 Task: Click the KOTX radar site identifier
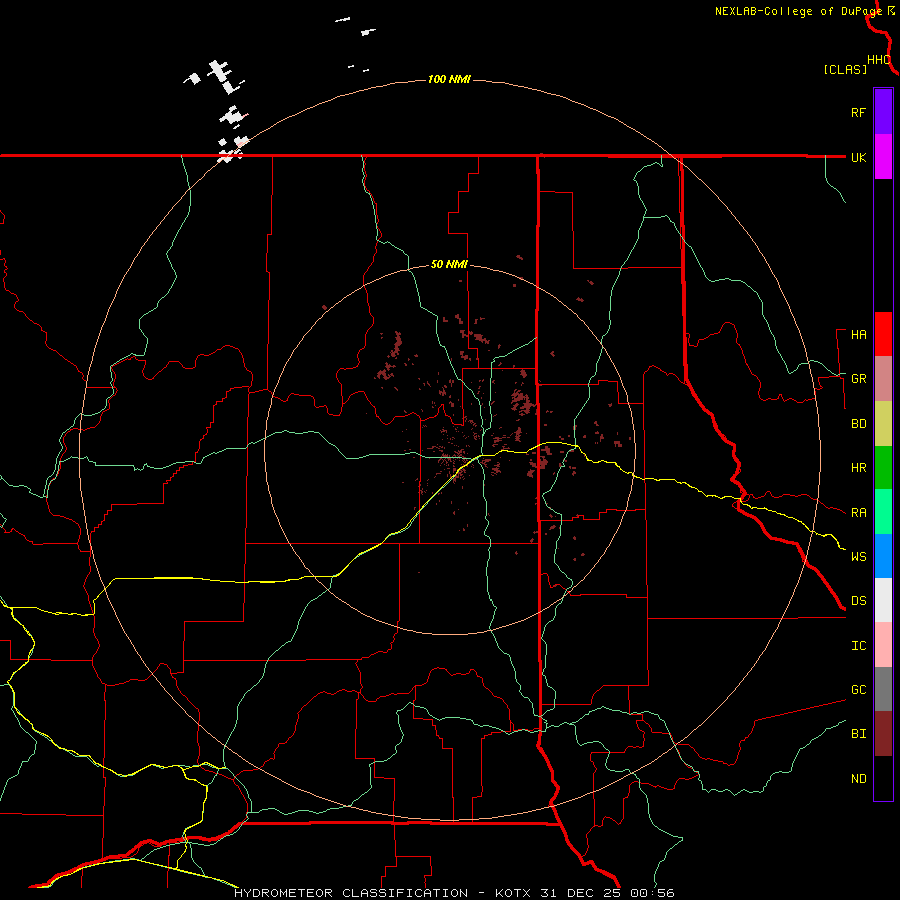point(512,893)
